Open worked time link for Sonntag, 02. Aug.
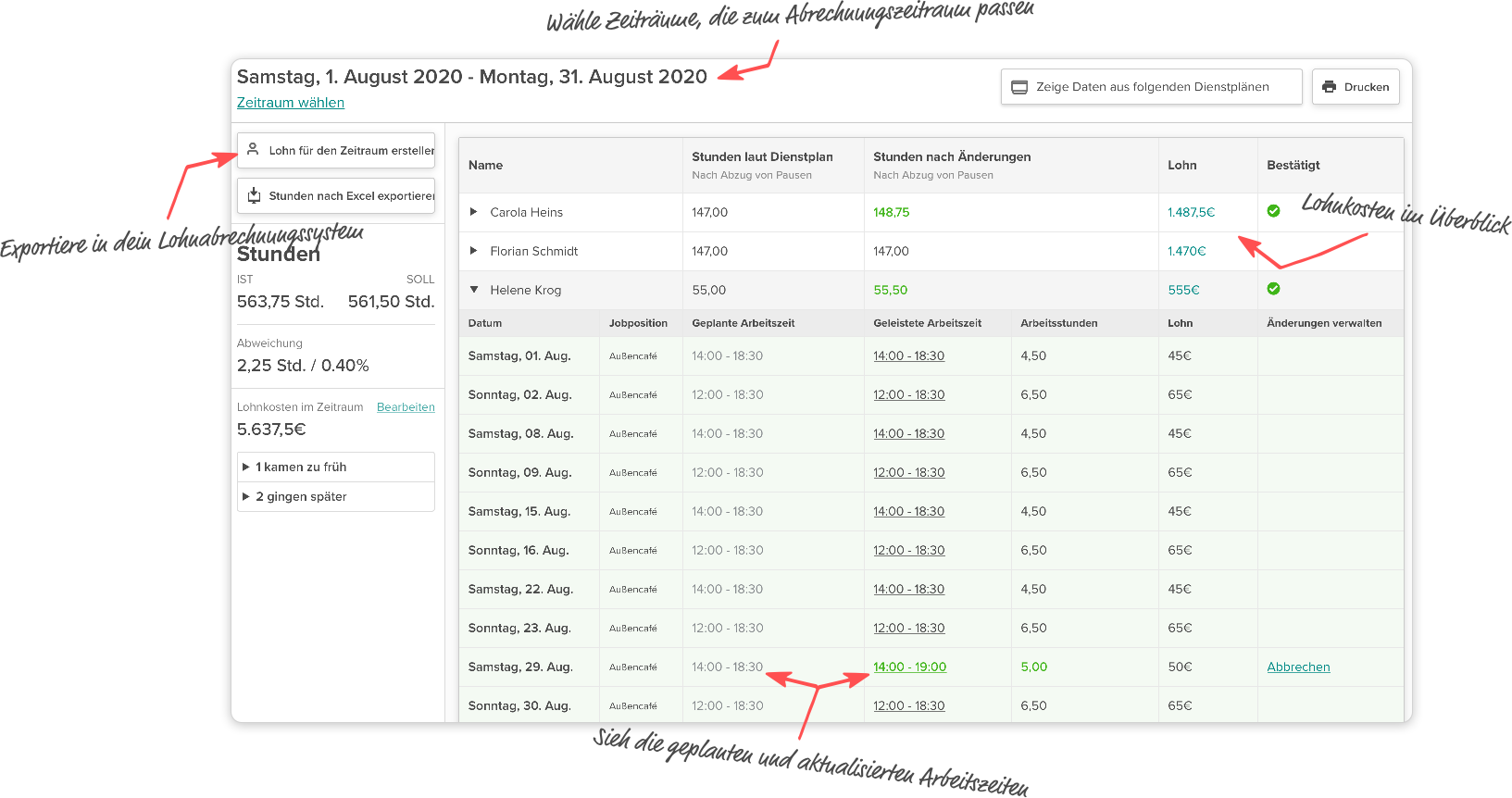1512x798 pixels. (x=908, y=394)
